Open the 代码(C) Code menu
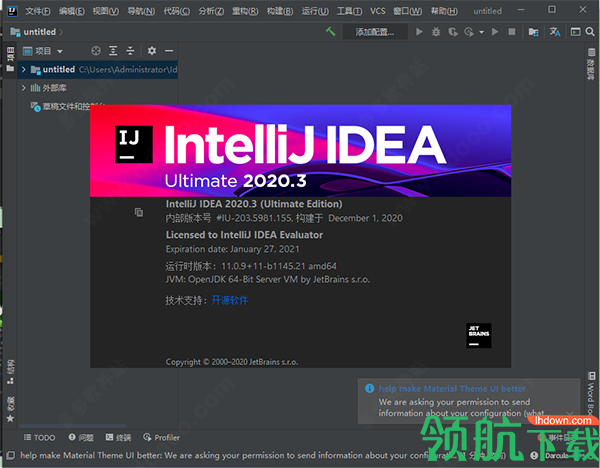 pyautogui.click(x=176, y=11)
